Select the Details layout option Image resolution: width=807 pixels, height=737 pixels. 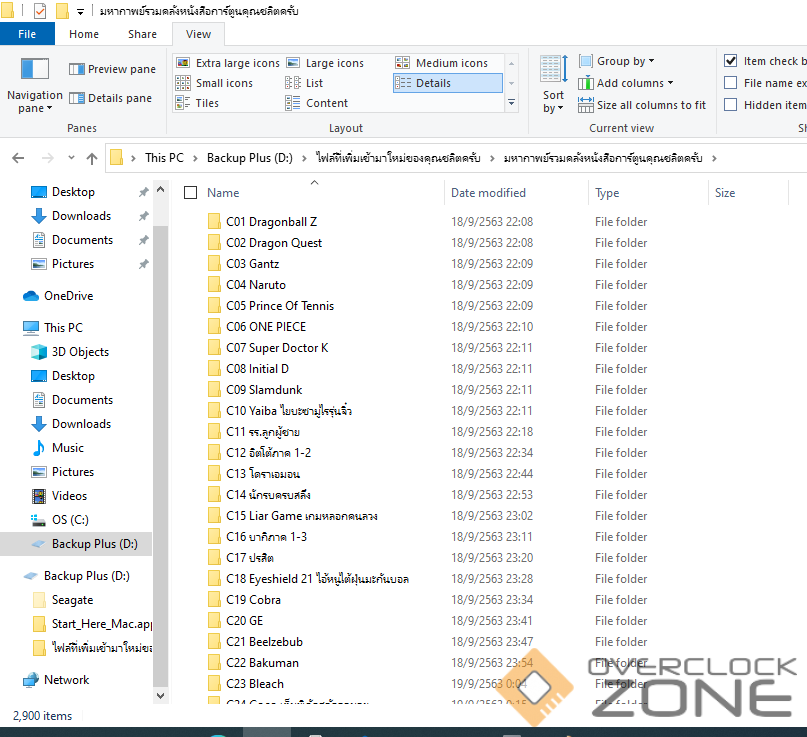point(448,83)
